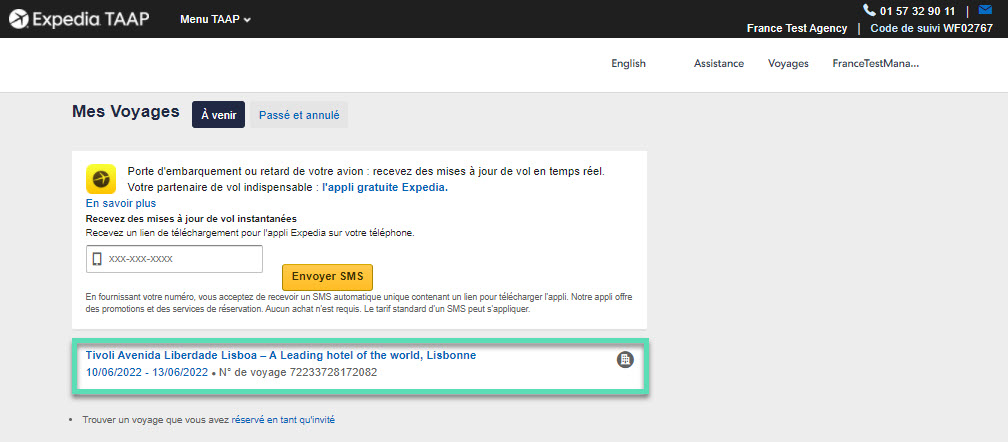The width and height of the screenshot is (1008, 442).
Task: Switch to Passé et annulé tab
Action: 299,115
